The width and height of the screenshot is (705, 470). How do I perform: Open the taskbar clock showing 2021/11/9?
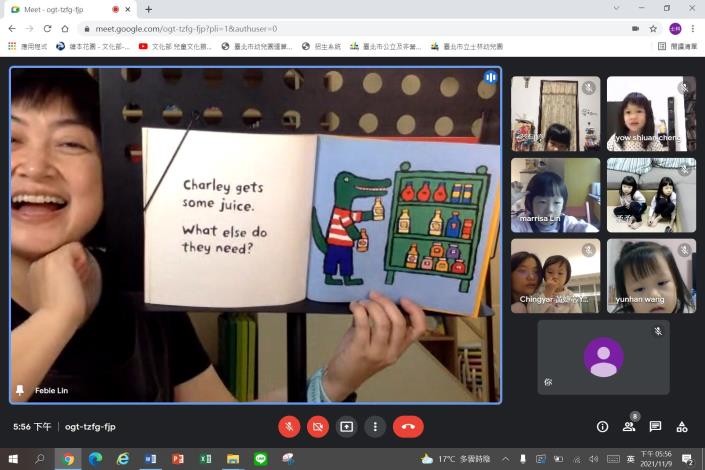click(x=656, y=459)
